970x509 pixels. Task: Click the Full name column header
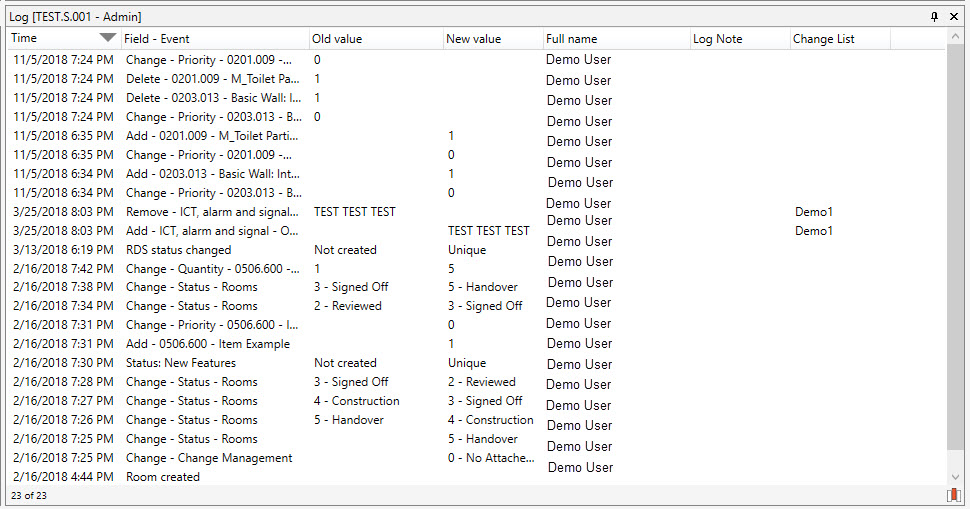click(x=615, y=39)
